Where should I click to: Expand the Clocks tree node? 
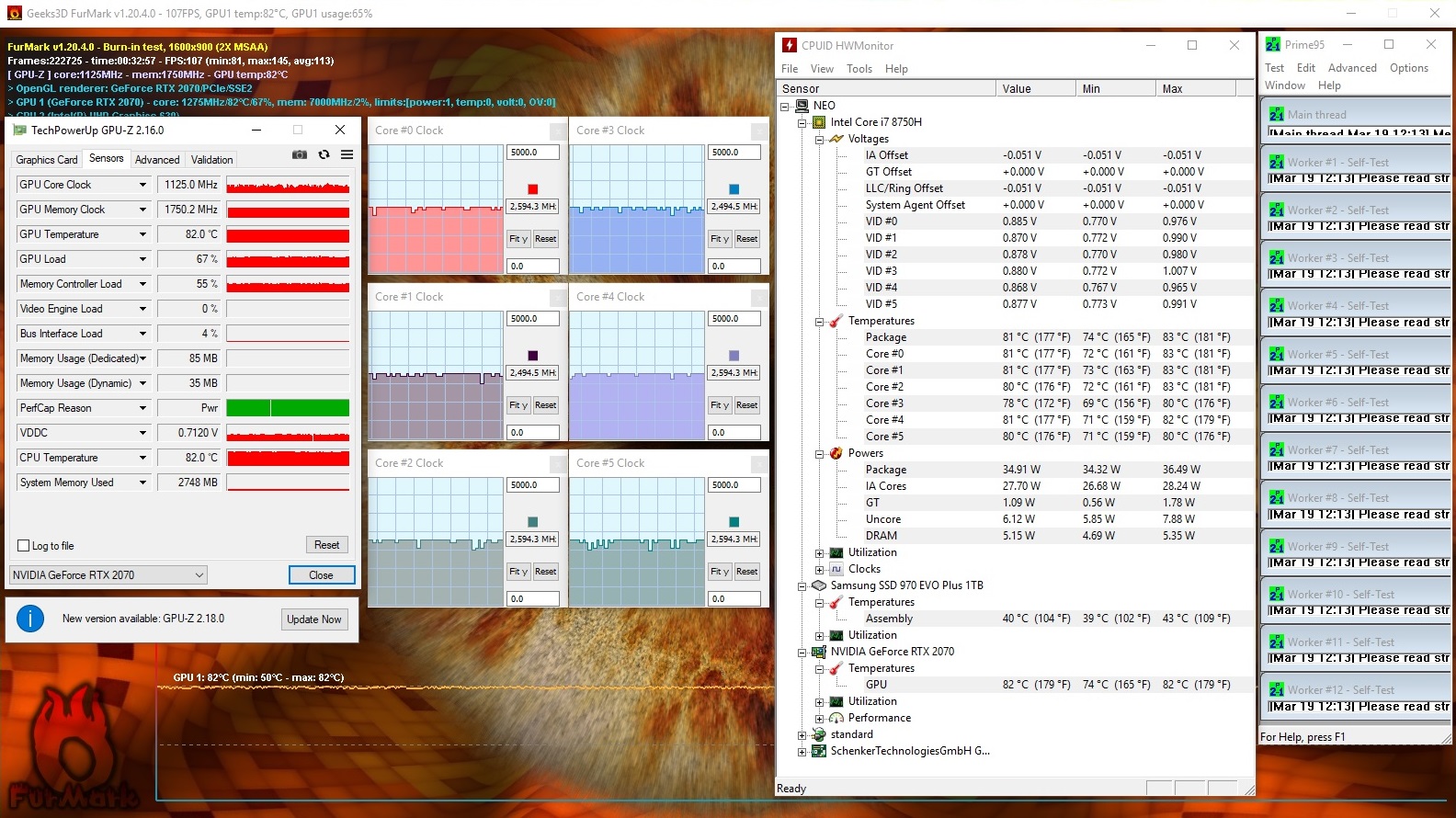pyautogui.click(x=820, y=570)
